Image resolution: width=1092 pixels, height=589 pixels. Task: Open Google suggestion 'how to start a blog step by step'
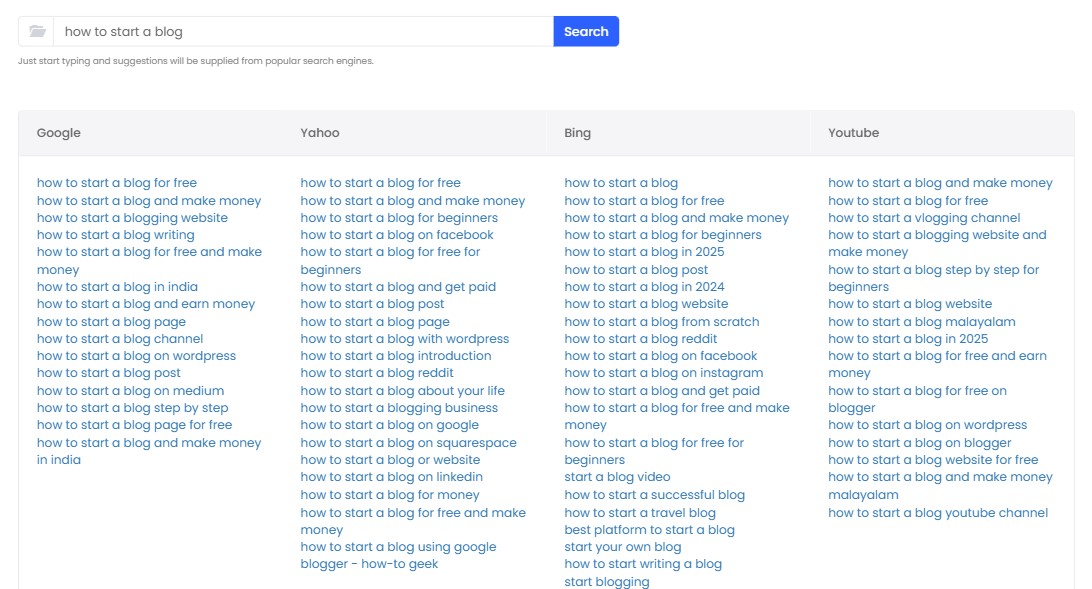[x=132, y=408]
